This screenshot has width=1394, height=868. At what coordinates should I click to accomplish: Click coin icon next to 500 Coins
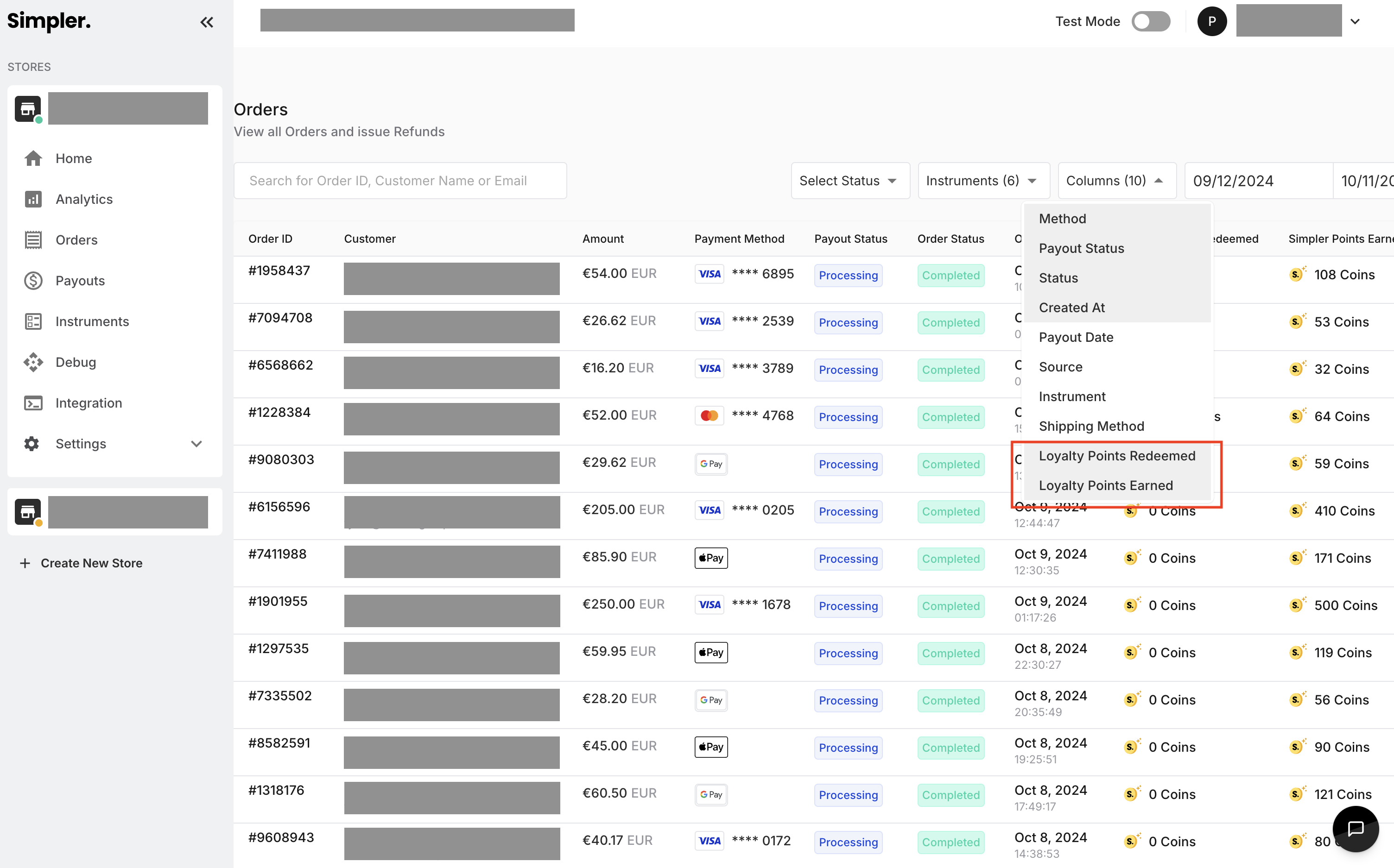1298,604
